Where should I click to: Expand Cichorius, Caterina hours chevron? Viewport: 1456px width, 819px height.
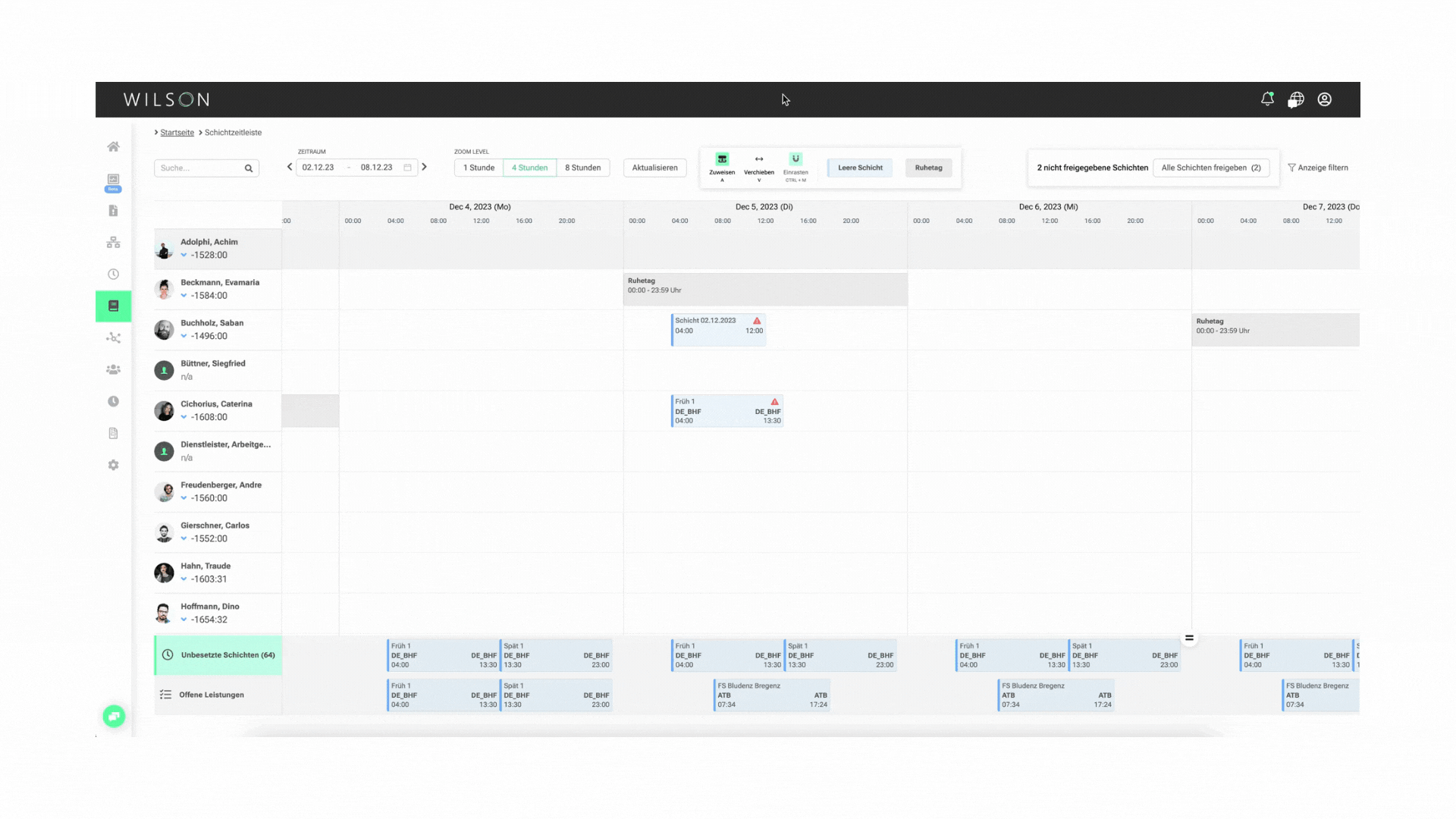[184, 417]
